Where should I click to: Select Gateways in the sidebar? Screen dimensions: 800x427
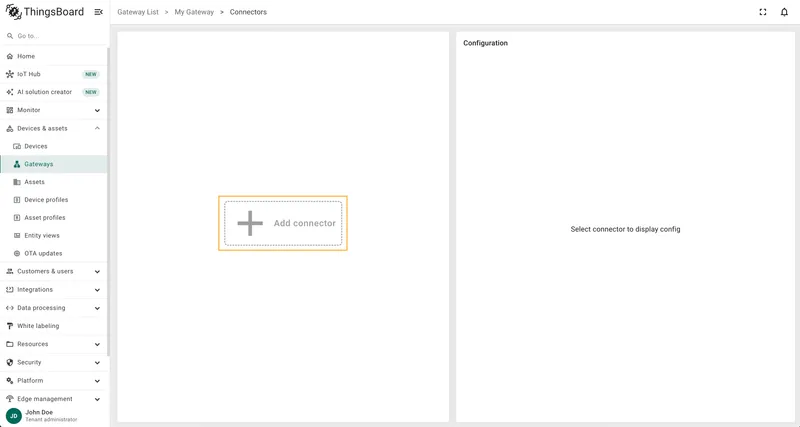[x=54, y=164]
